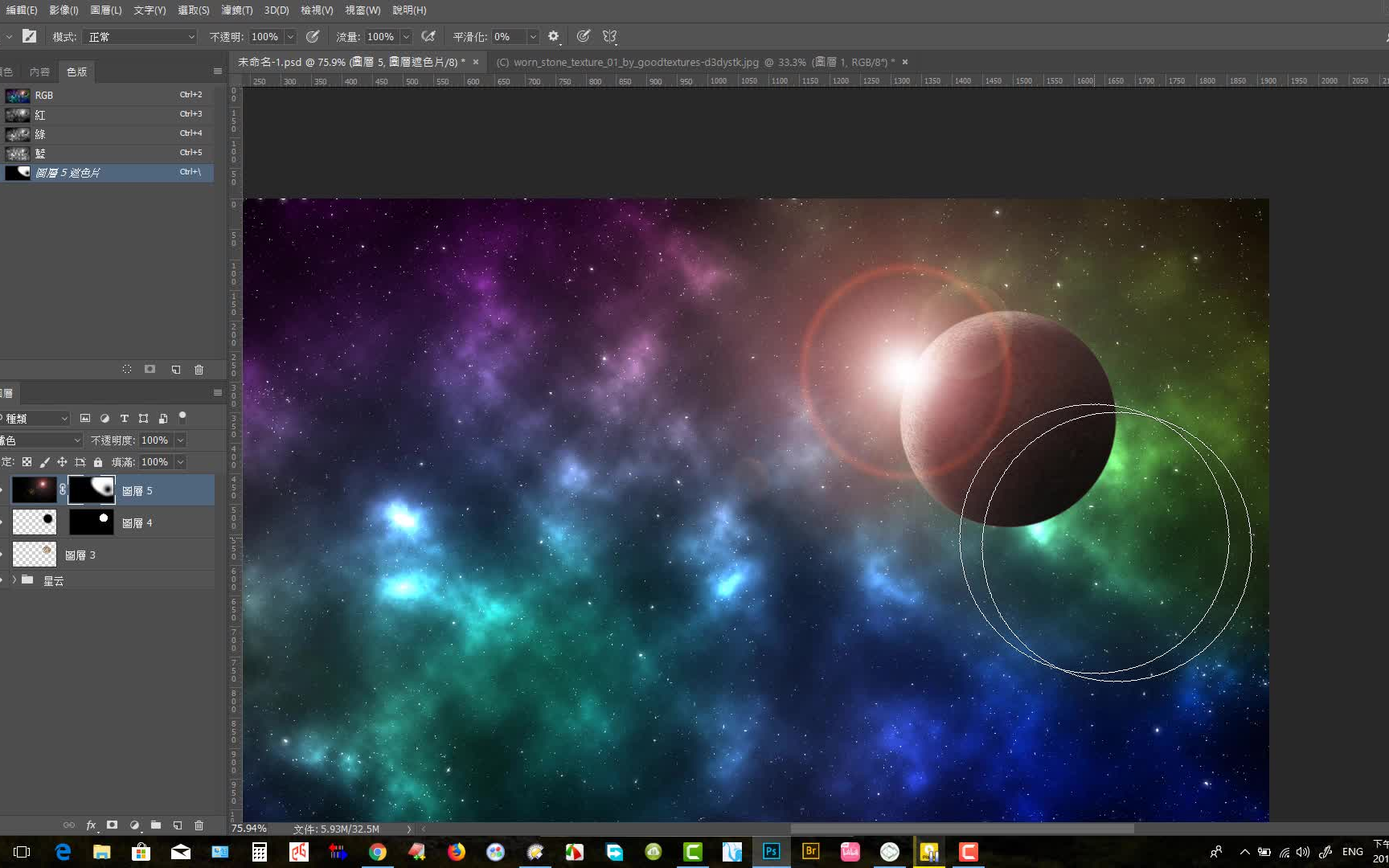Enable airbrush mode in the options bar
Image resolution: width=1389 pixels, height=868 pixels.
coord(428,36)
